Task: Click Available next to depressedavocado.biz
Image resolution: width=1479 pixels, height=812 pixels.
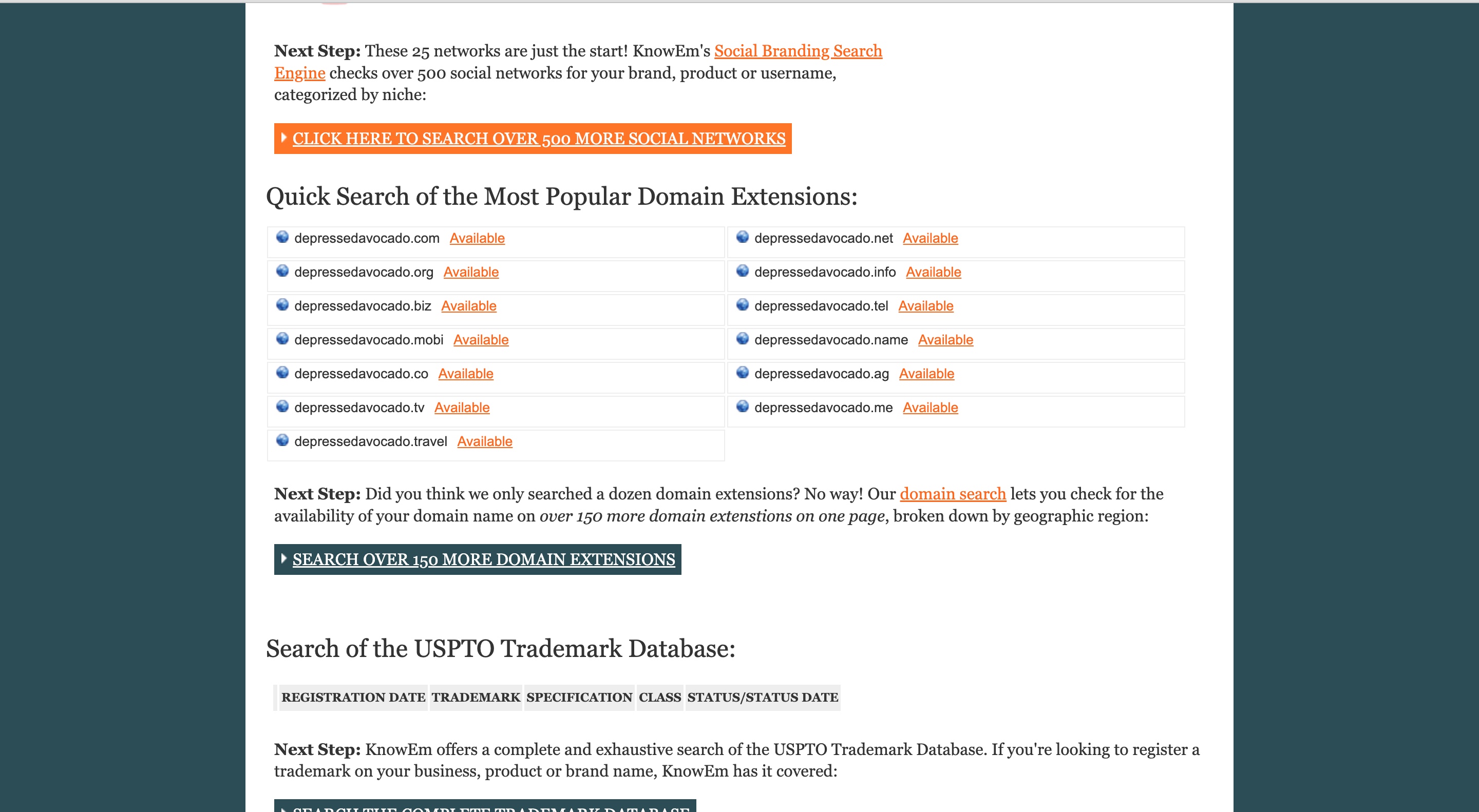Action: pos(468,306)
